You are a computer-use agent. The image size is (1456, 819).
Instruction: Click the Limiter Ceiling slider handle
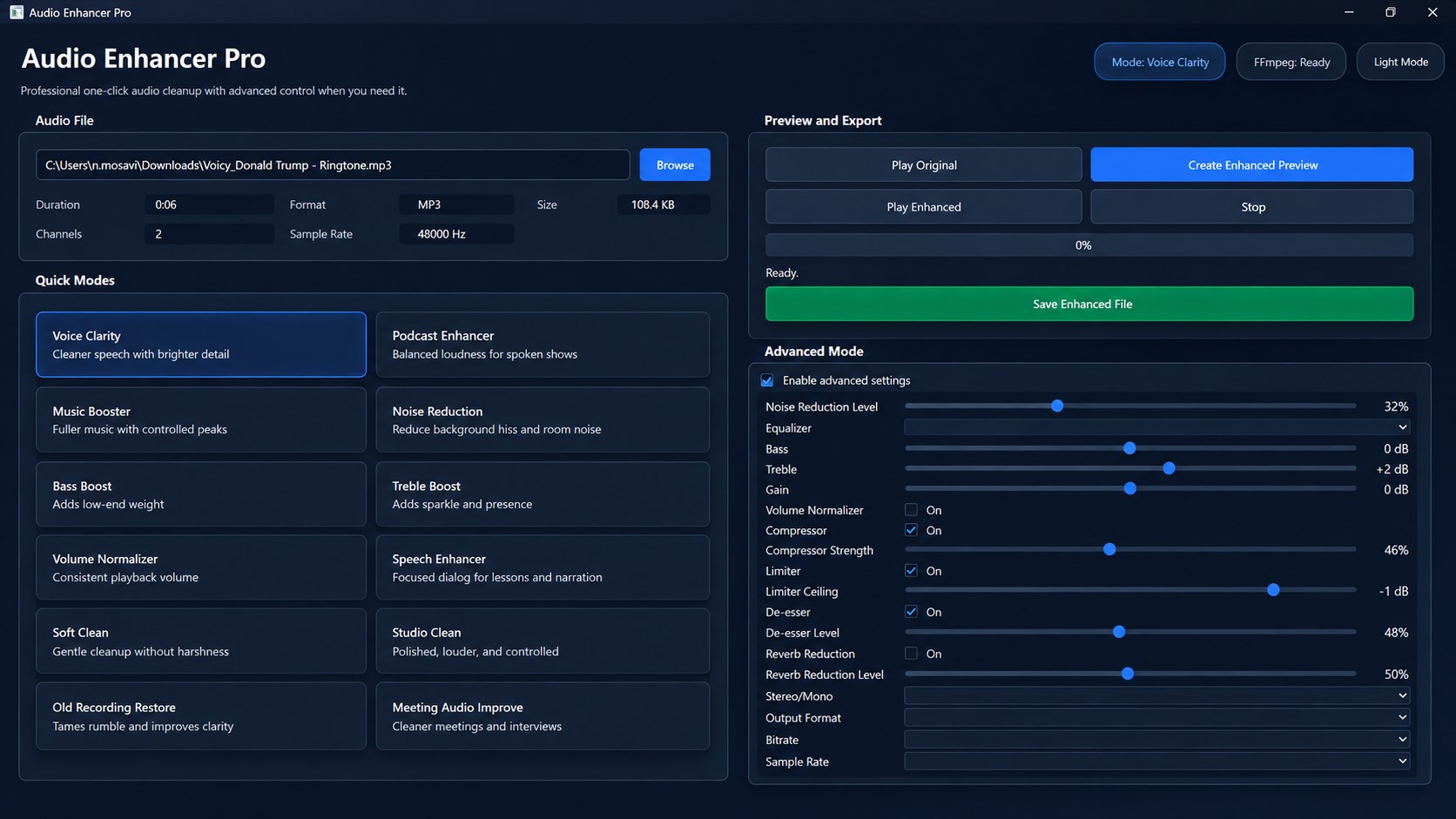coord(1273,590)
